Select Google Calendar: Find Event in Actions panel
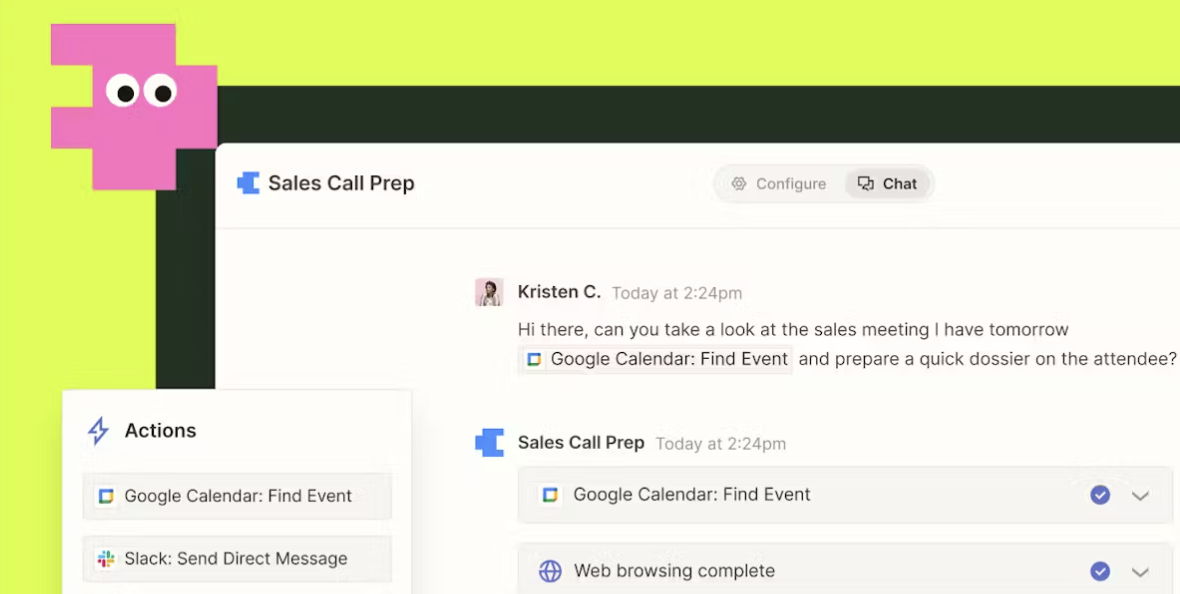Image resolution: width=1180 pixels, height=594 pixels. point(237,496)
